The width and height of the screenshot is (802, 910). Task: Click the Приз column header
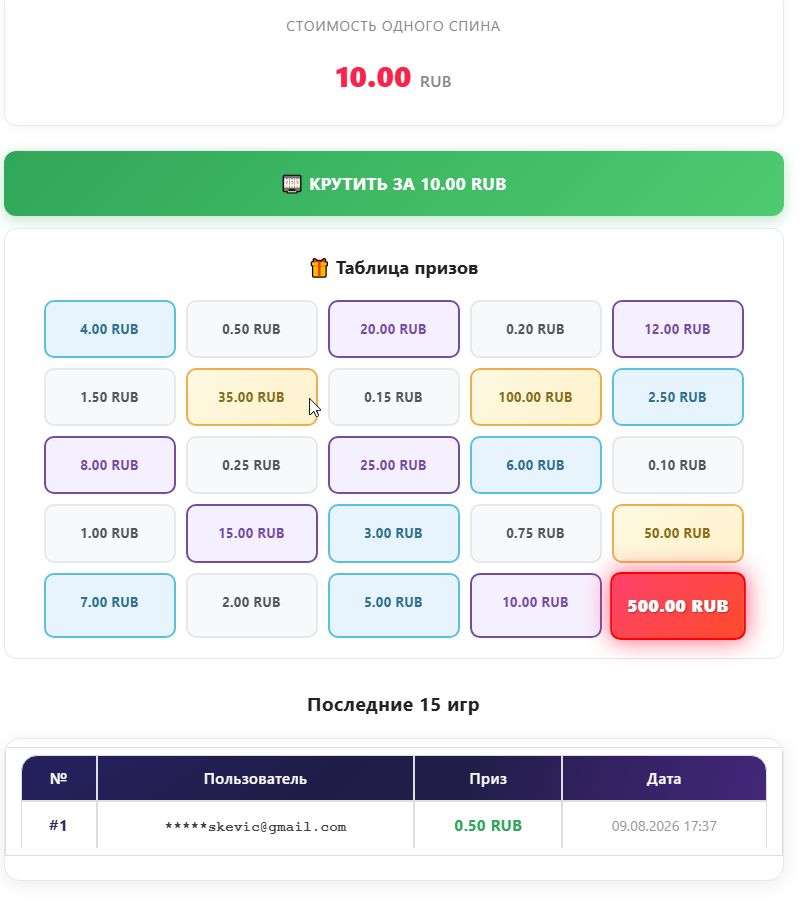point(488,778)
